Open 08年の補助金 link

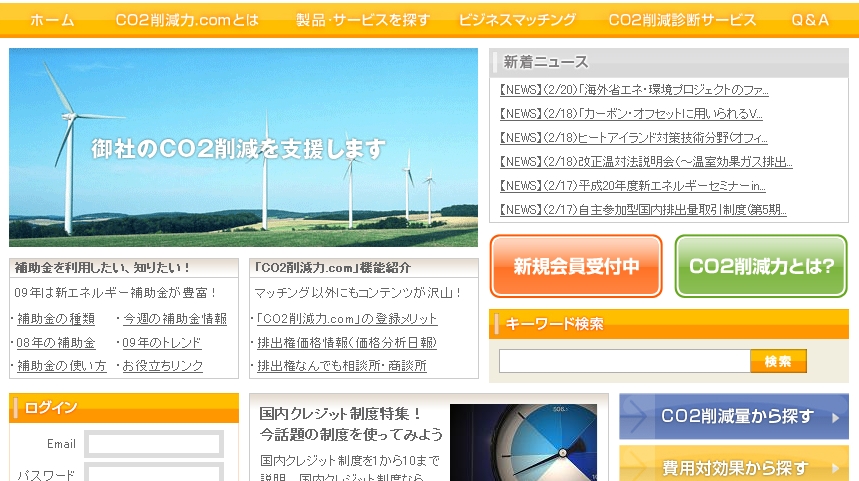pos(56,343)
